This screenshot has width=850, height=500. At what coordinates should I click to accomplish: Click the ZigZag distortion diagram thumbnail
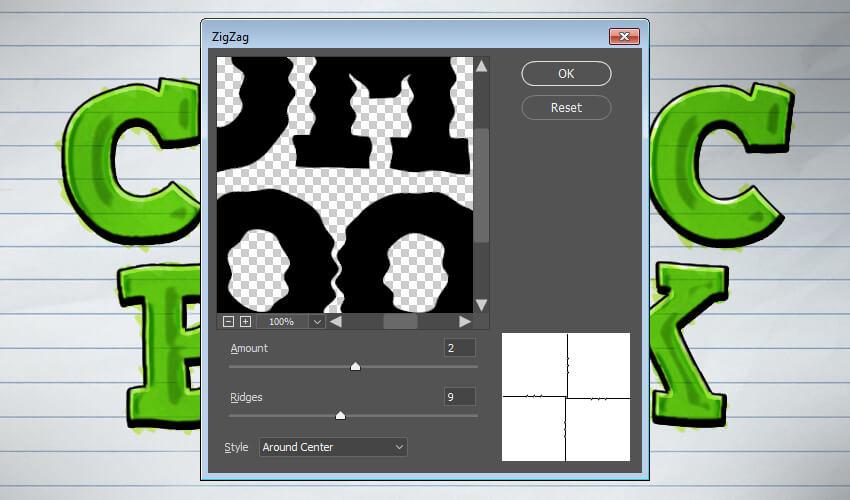566,397
